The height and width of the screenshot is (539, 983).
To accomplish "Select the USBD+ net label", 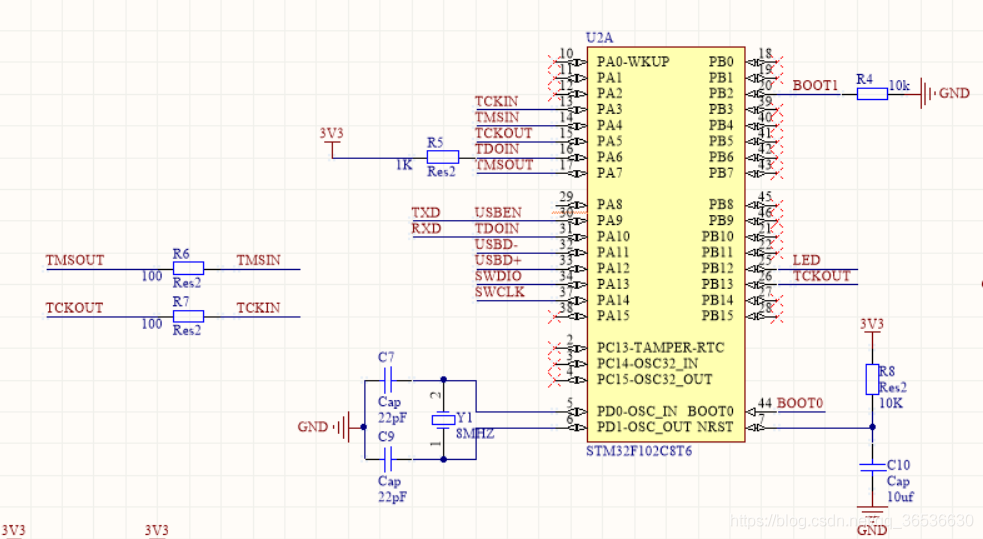I will [498, 260].
